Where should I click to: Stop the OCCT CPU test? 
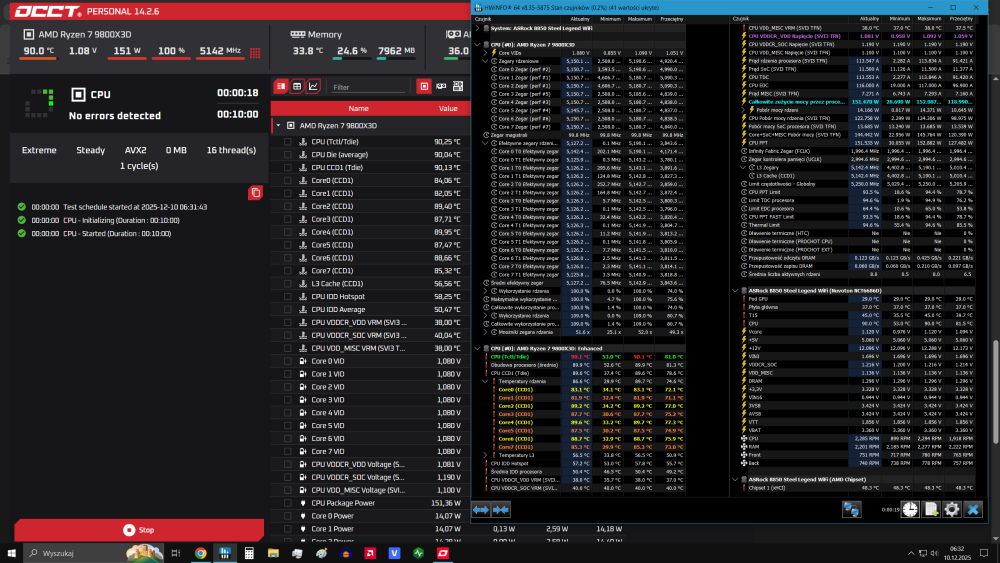click(137, 530)
